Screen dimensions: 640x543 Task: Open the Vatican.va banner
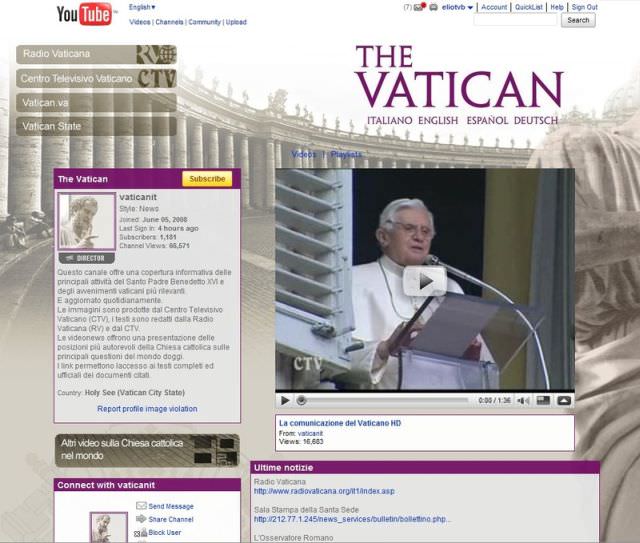[x=96, y=102]
